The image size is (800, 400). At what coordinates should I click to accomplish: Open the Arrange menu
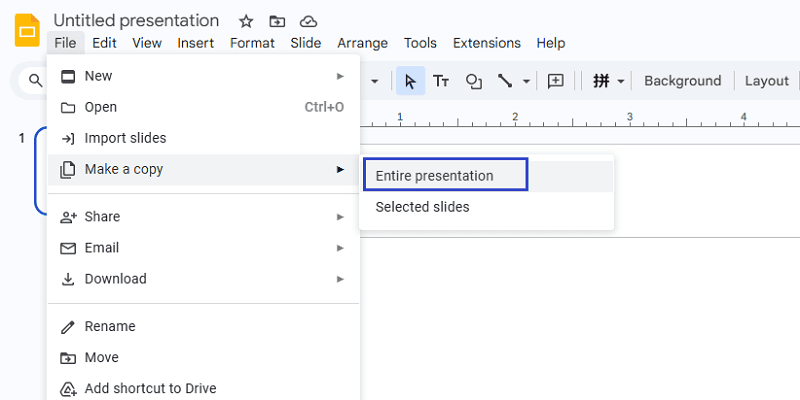point(362,43)
